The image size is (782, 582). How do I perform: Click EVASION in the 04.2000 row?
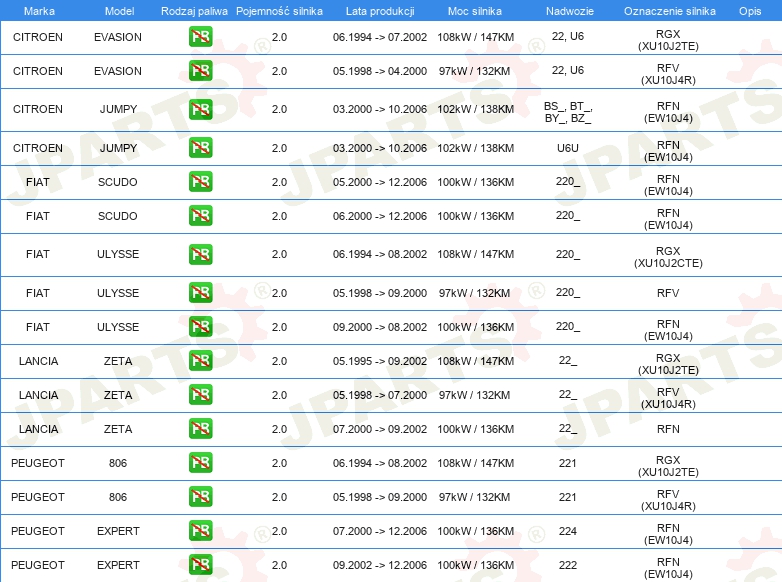click(x=118, y=71)
